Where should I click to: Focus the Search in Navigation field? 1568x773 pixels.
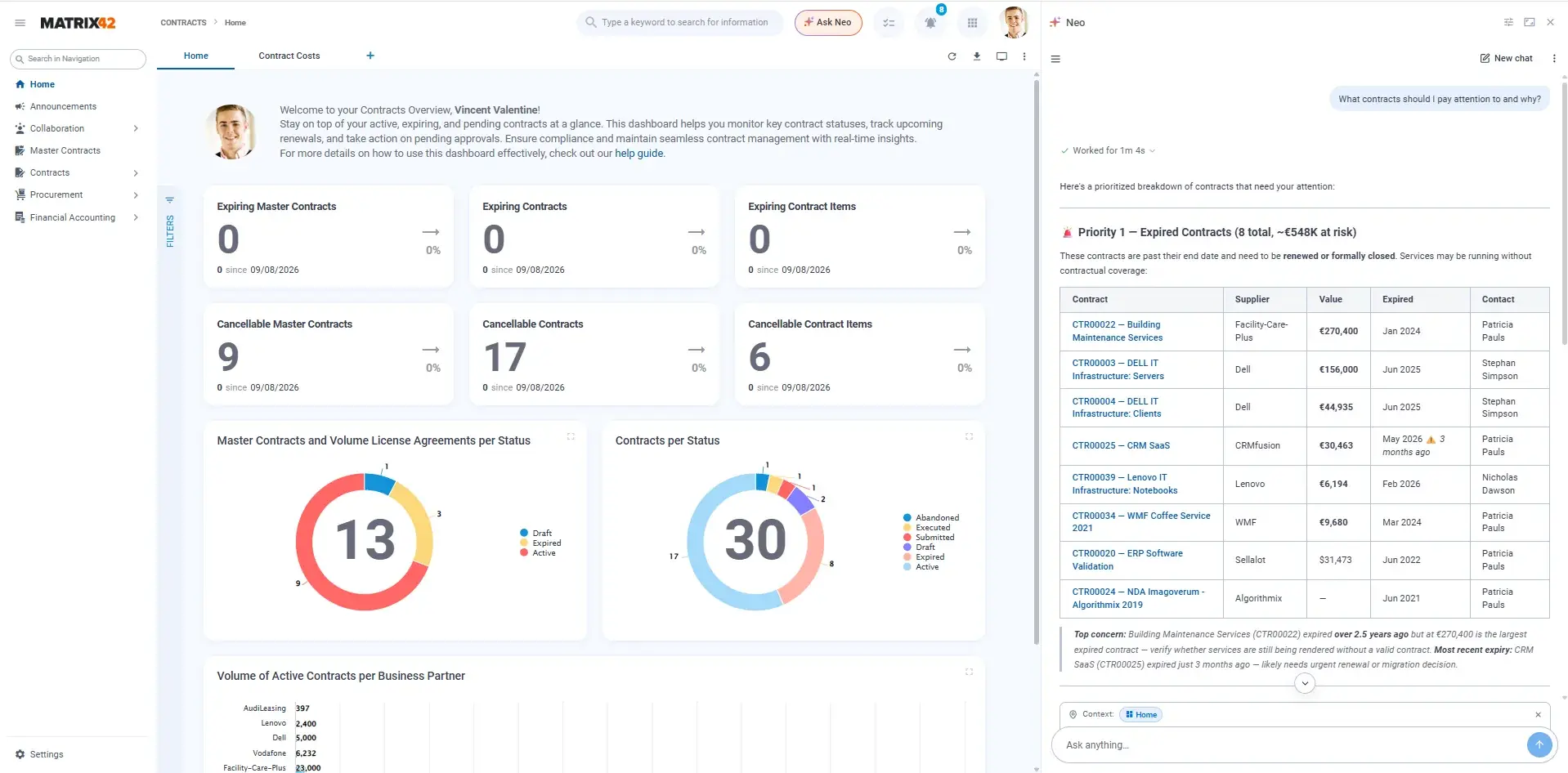pyautogui.click(x=78, y=59)
